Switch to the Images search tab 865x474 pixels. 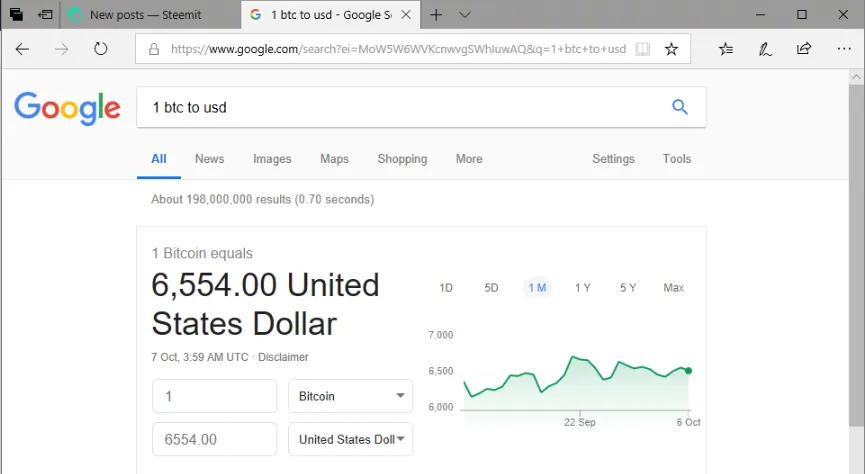point(272,159)
